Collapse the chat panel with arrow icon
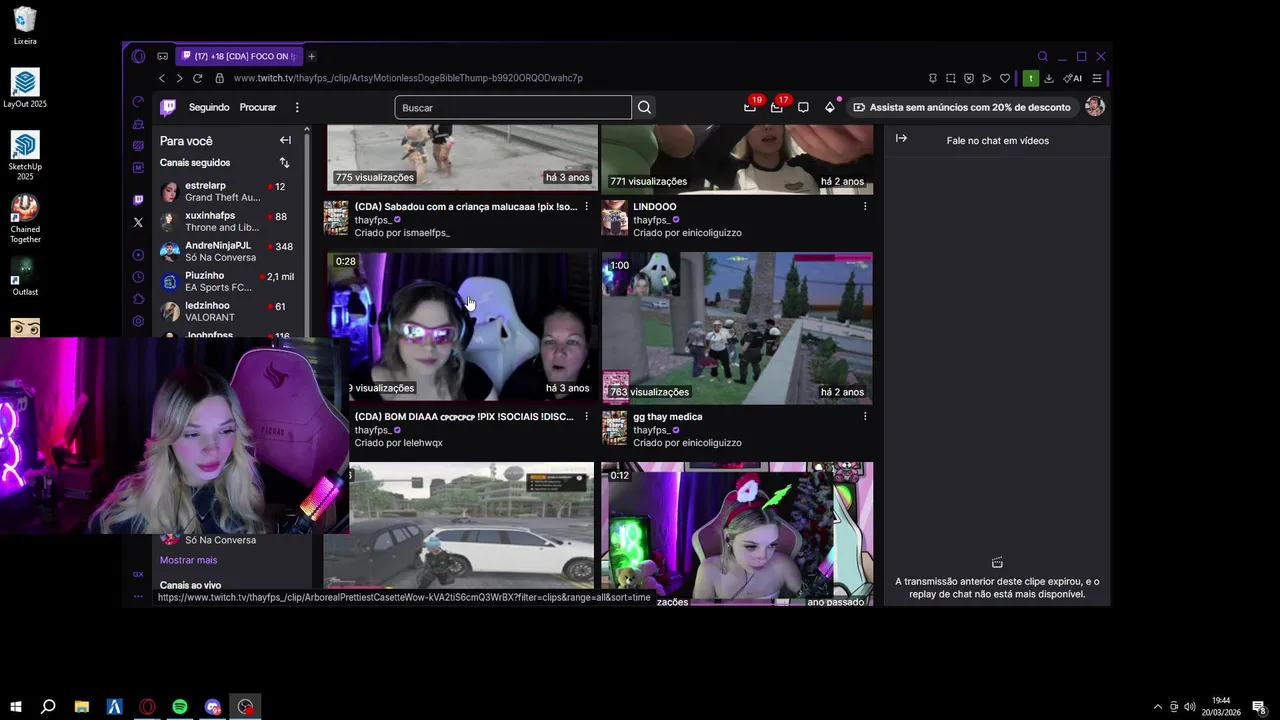This screenshot has width=1280, height=720. pyautogui.click(x=901, y=139)
